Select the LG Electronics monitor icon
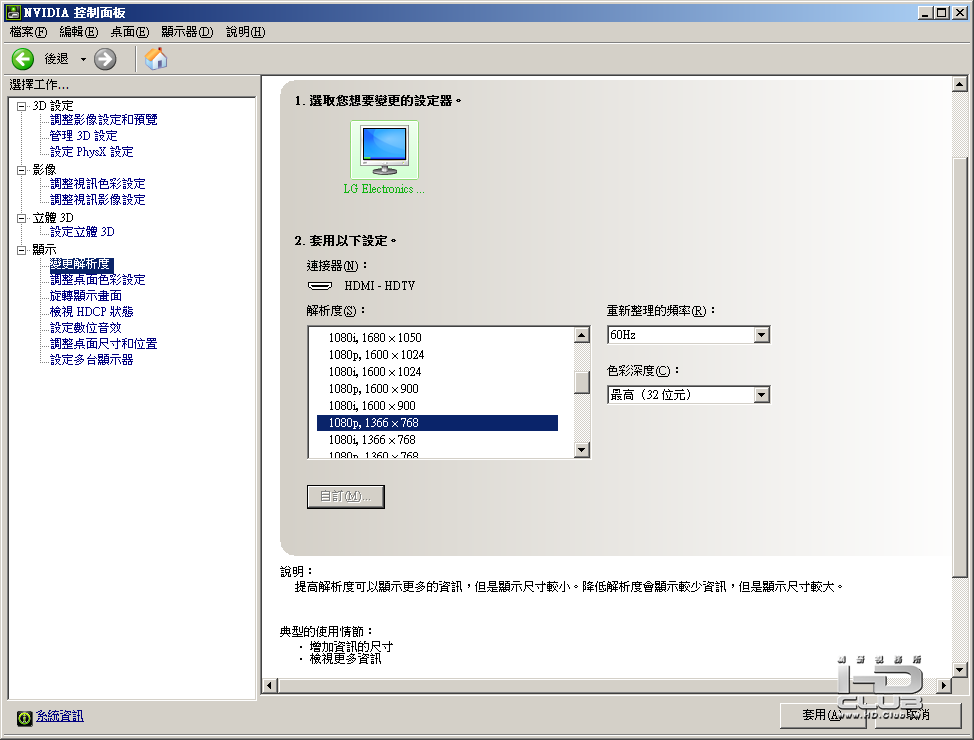 tap(384, 150)
